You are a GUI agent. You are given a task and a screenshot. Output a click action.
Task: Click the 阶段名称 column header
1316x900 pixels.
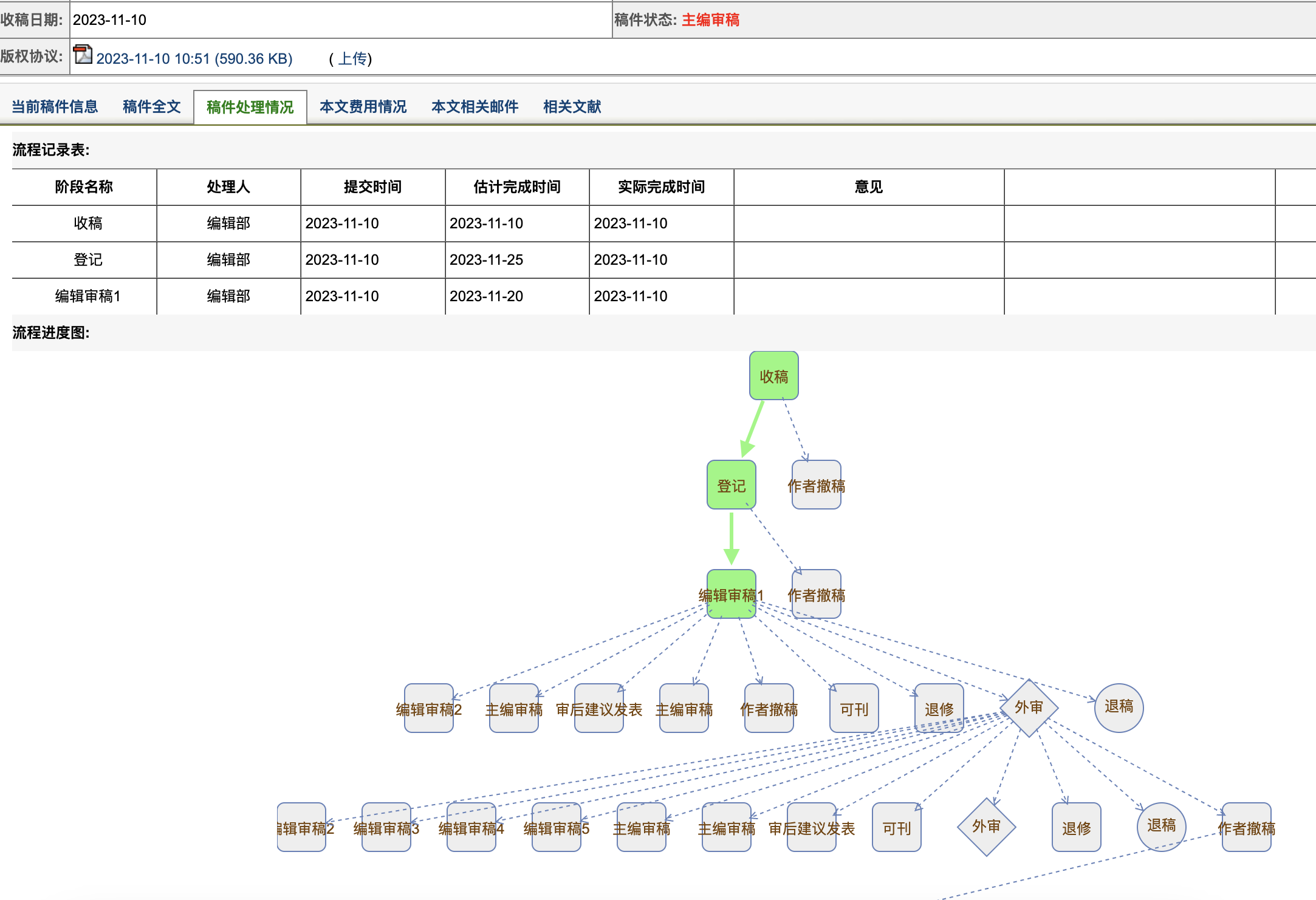84,187
